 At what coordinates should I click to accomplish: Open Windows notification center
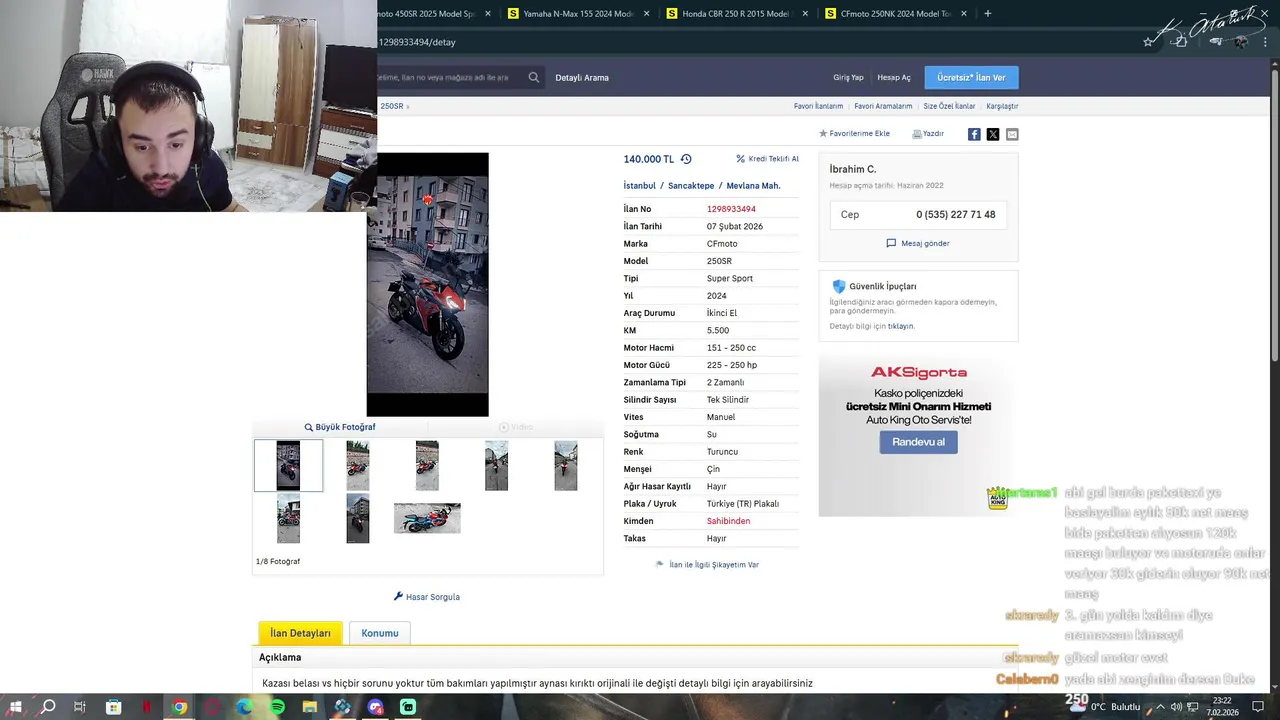[x=1258, y=707]
